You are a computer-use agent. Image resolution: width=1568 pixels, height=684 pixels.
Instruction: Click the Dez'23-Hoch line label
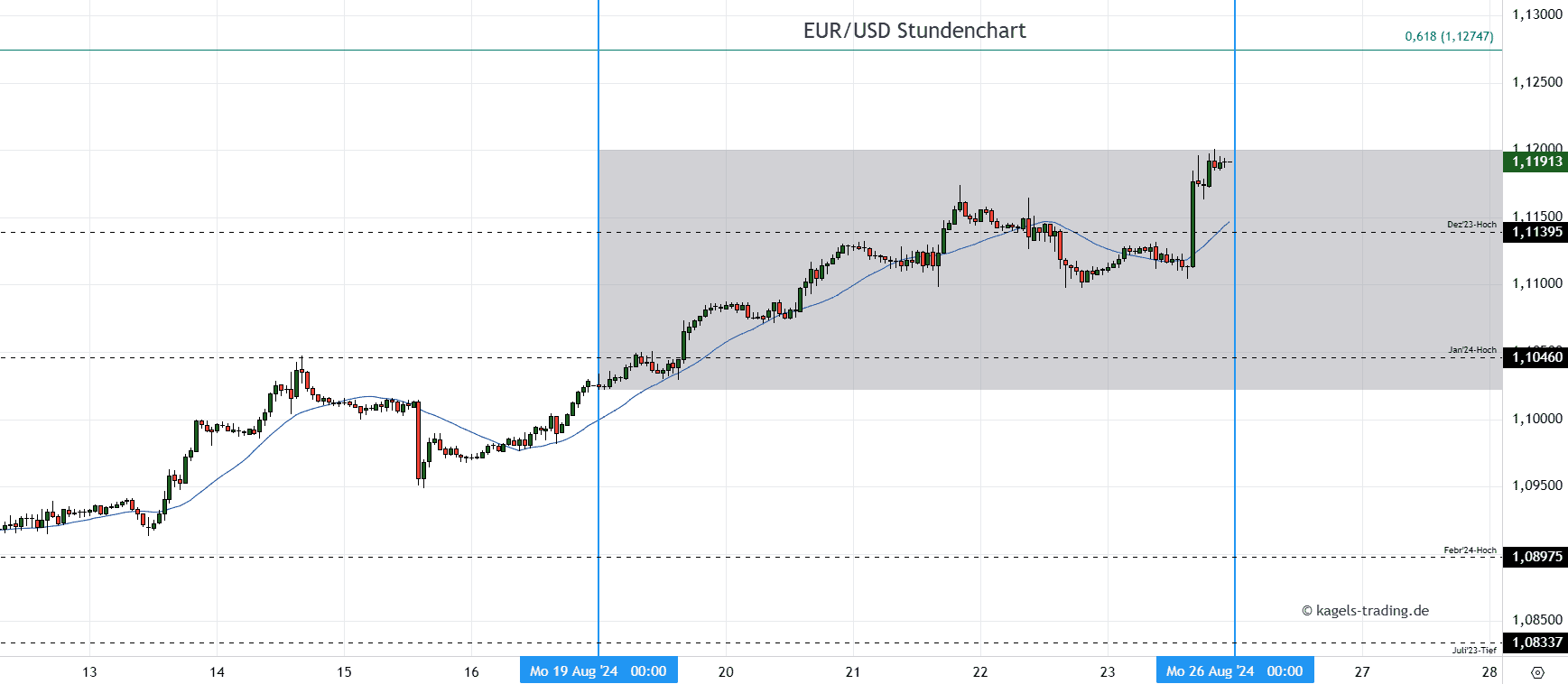1471,225
